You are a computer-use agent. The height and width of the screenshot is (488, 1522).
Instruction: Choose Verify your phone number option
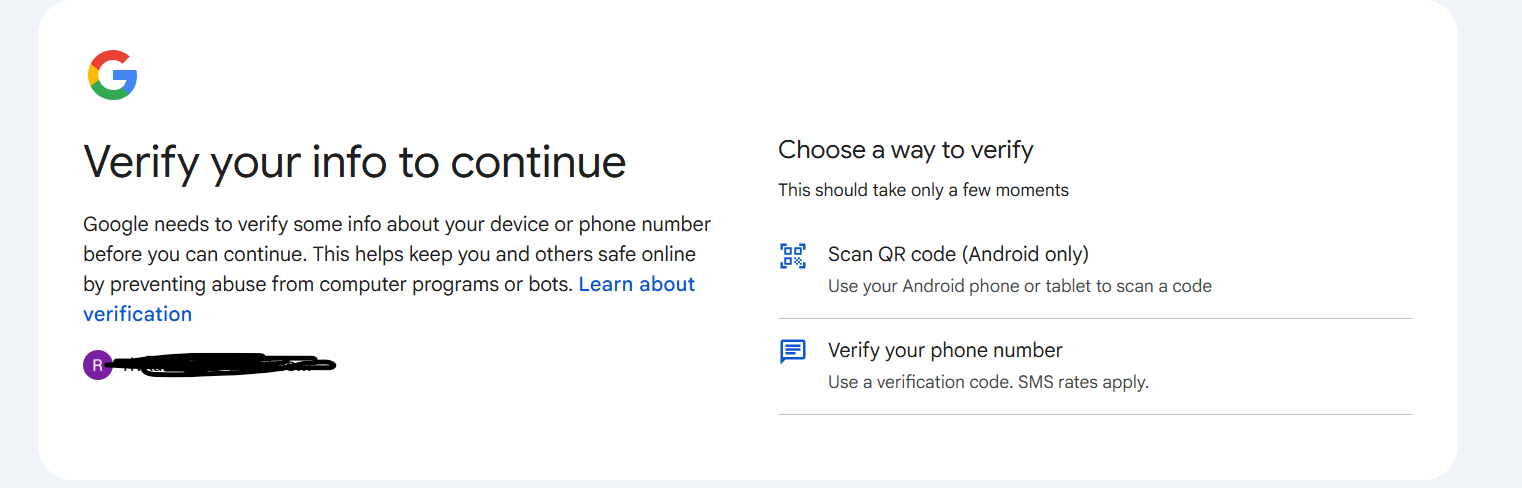click(x=944, y=350)
